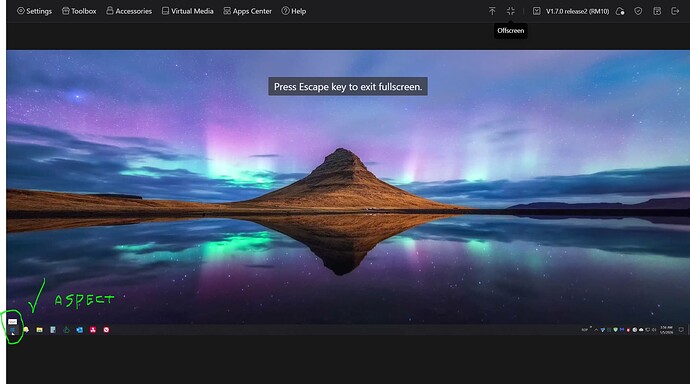
Task: Click the cloud status icon
Action: click(620, 11)
